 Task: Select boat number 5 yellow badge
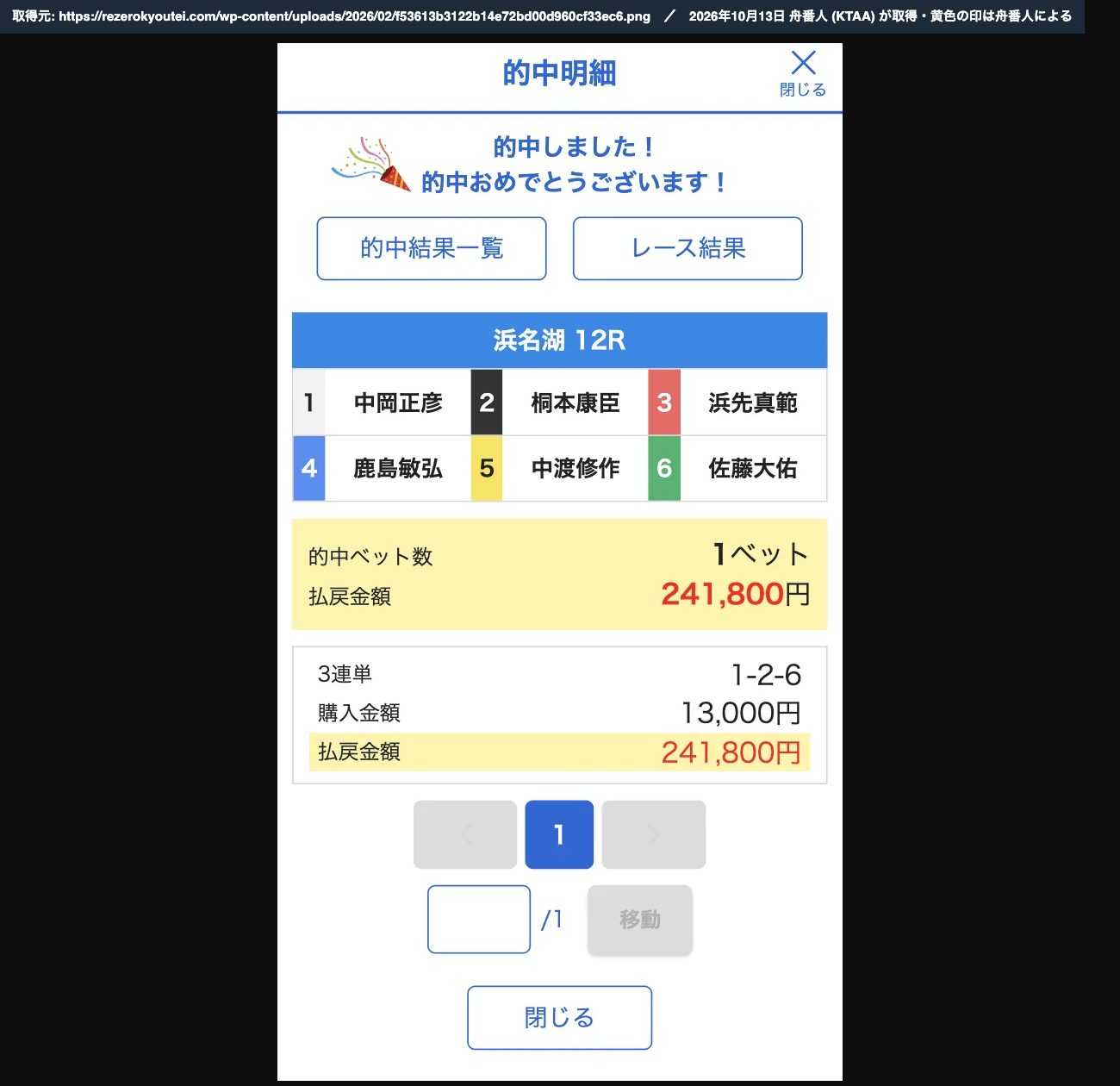pyautogui.click(x=487, y=468)
